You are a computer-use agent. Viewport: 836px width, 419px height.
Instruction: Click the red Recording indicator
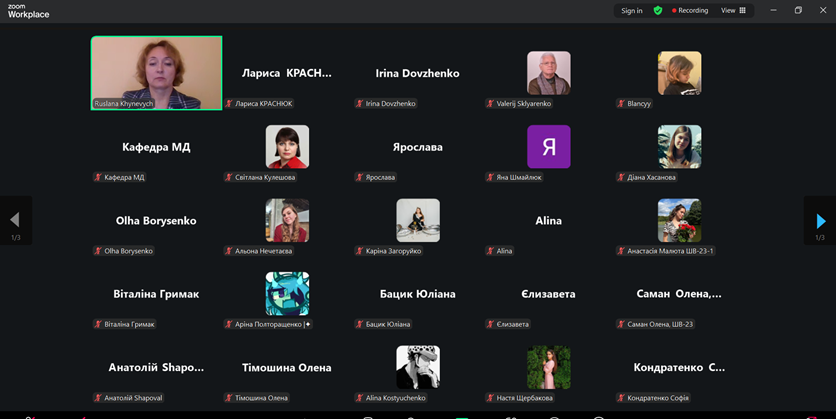(690, 11)
